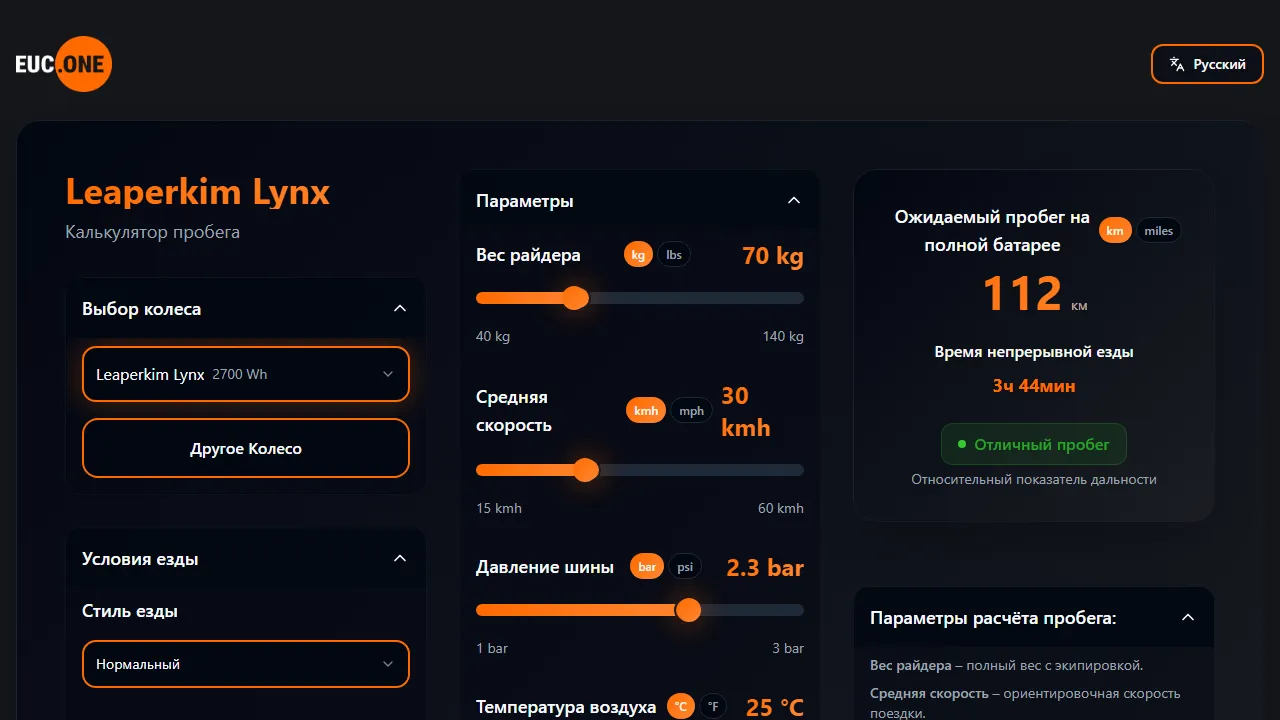Collapse the Условия езды section
Viewport: 1280px width, 720px height.
coord(399,558)
